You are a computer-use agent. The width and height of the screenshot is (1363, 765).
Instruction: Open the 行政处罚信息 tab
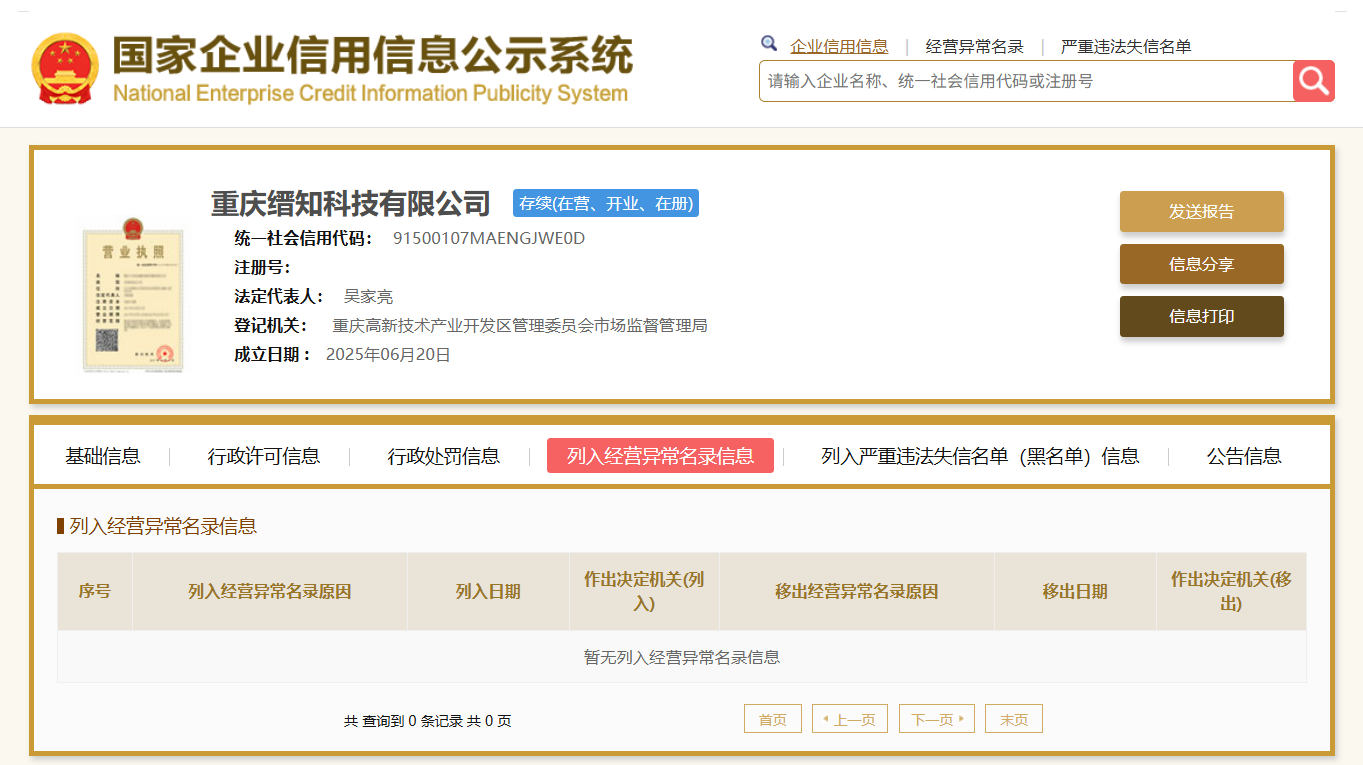[444, 456]
